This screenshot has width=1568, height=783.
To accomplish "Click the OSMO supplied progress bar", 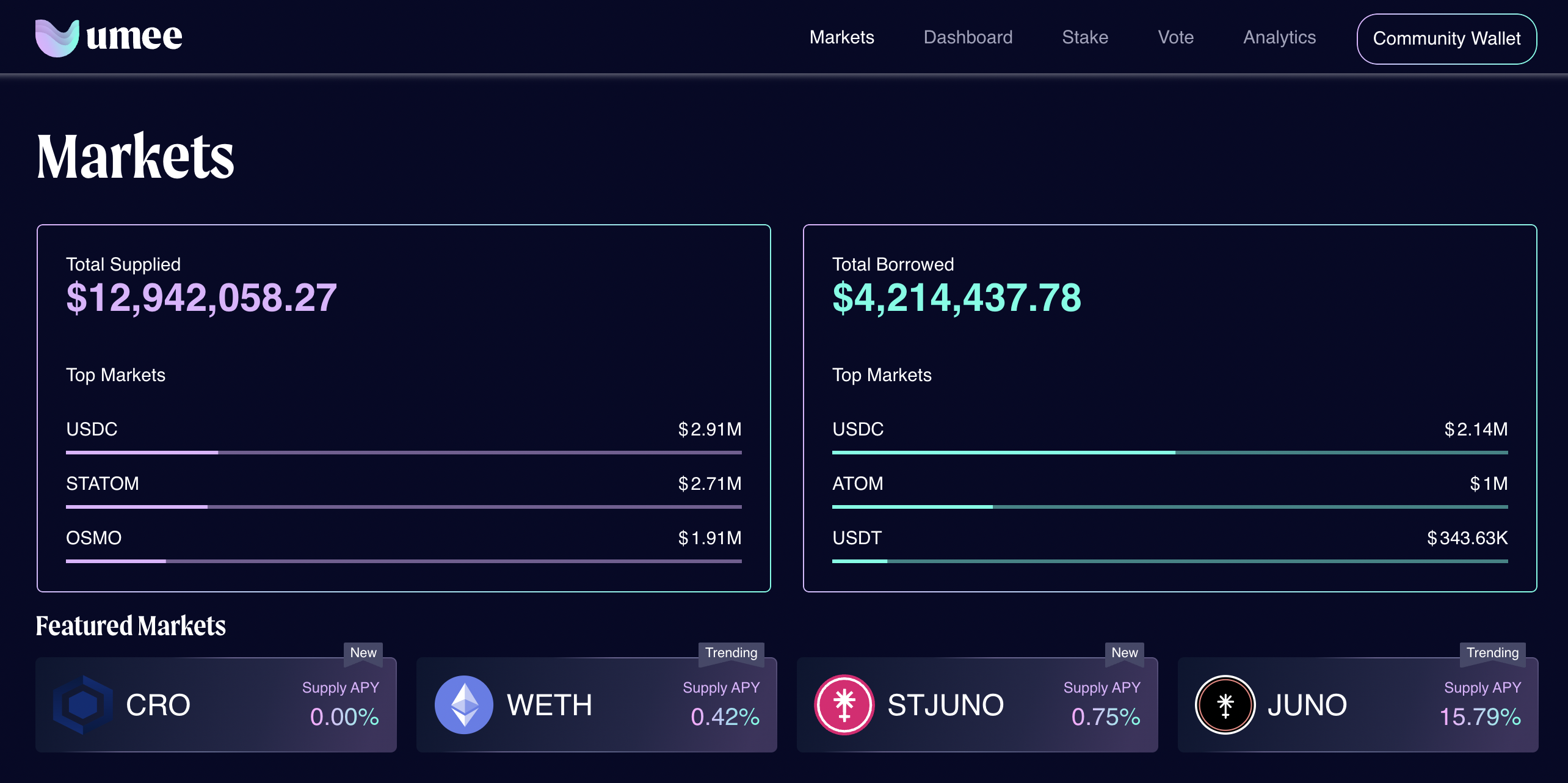I will [x=403, y=561].
